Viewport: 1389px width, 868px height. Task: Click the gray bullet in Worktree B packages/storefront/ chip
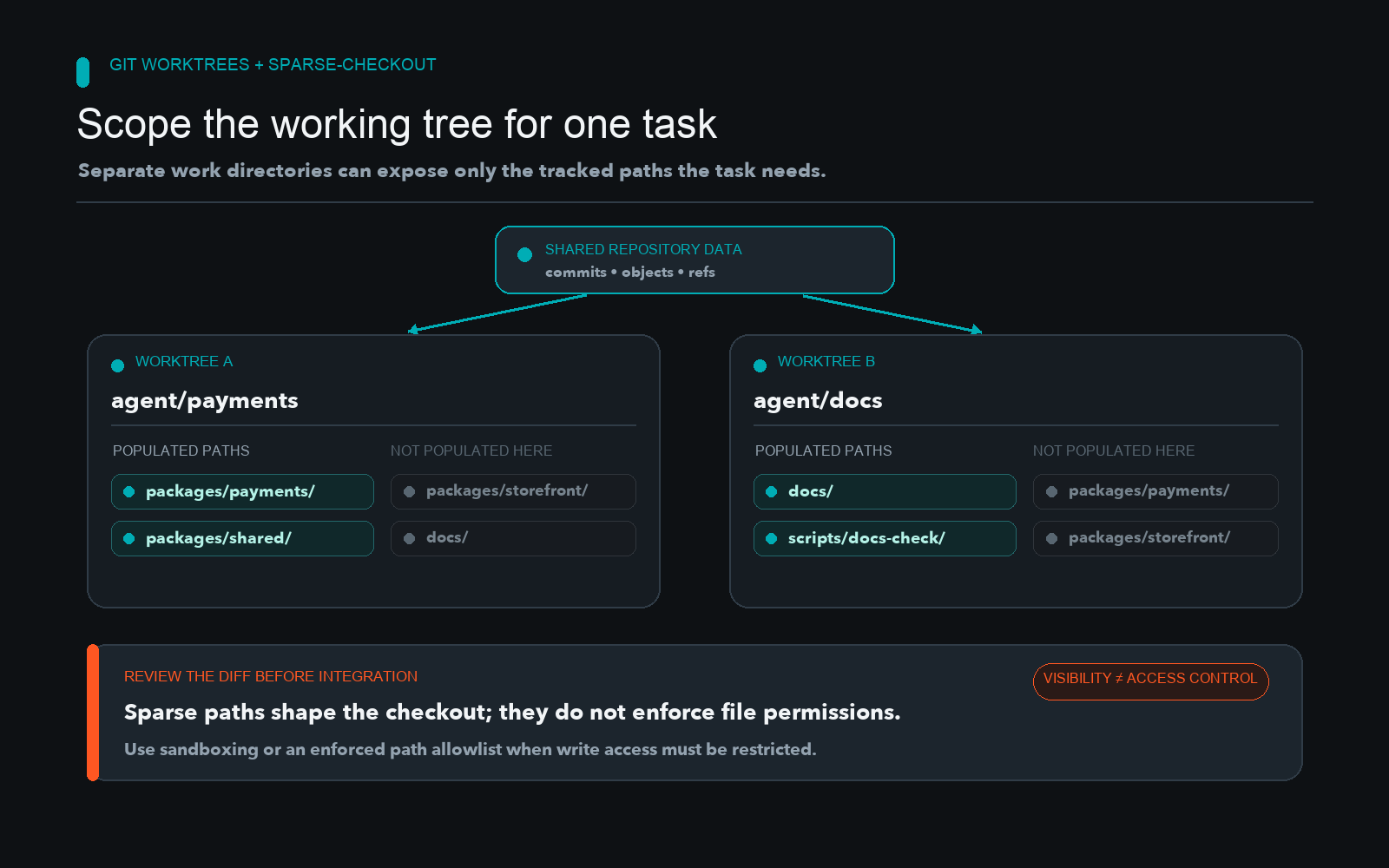tap(1051, 538)
